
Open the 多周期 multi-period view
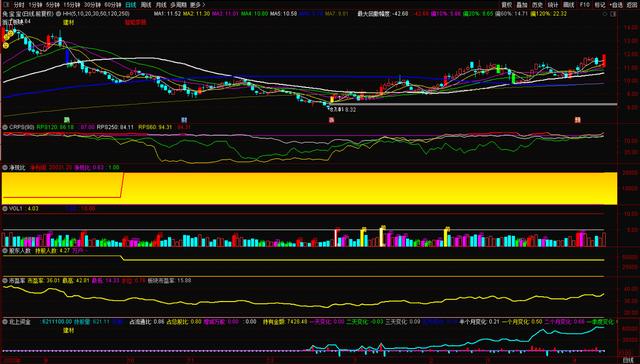pyautogui.click(x=178, y=5)
